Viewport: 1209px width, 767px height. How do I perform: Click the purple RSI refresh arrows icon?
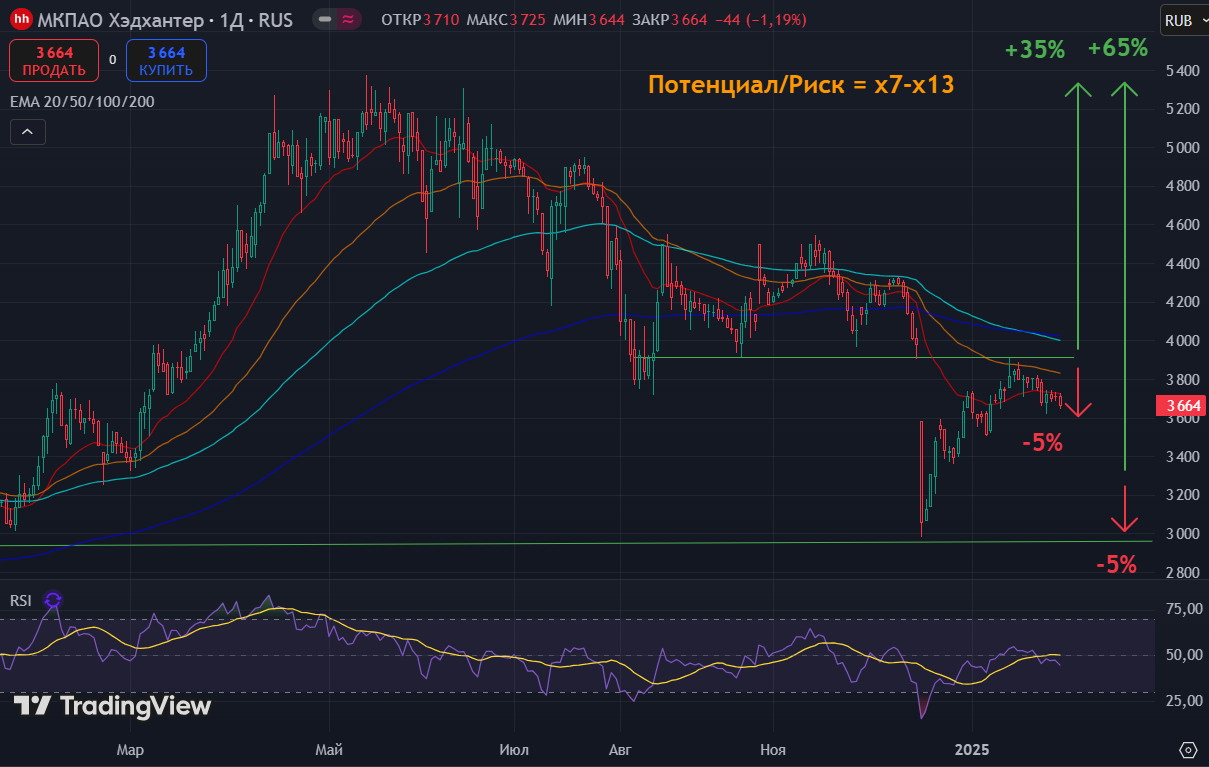(53, 600)
